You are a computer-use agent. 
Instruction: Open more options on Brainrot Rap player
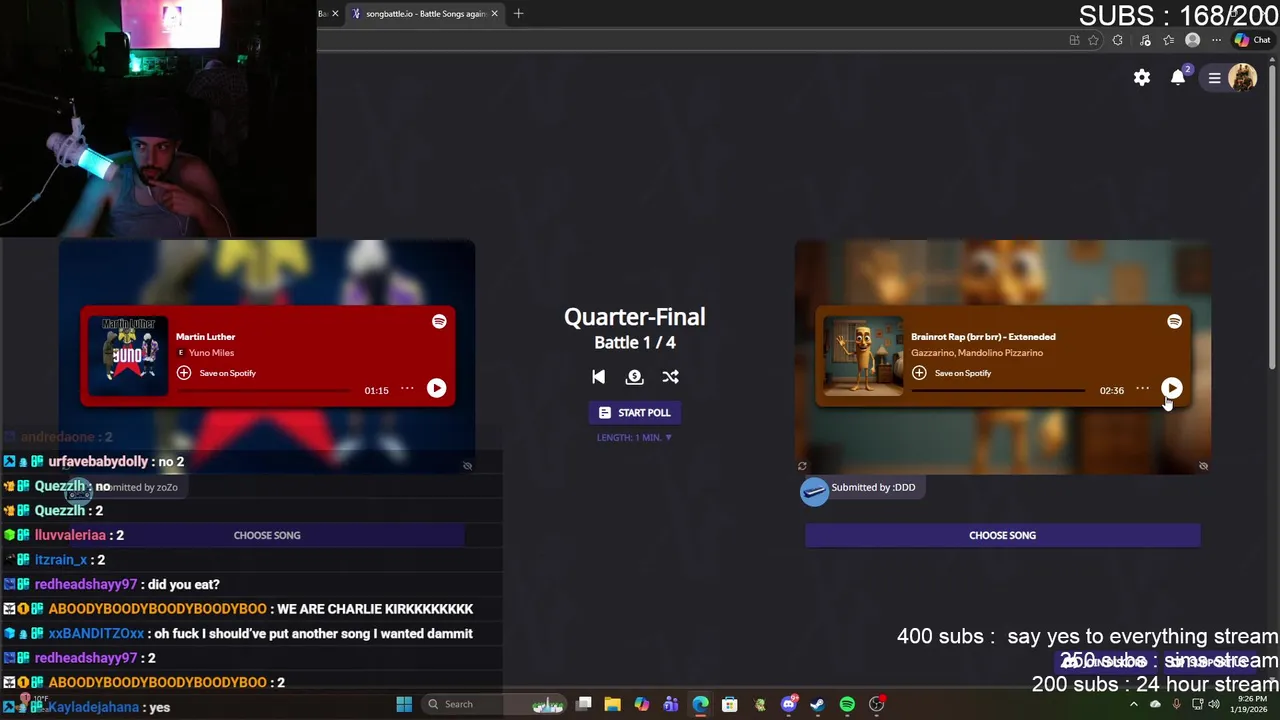tap(1142, 389)
